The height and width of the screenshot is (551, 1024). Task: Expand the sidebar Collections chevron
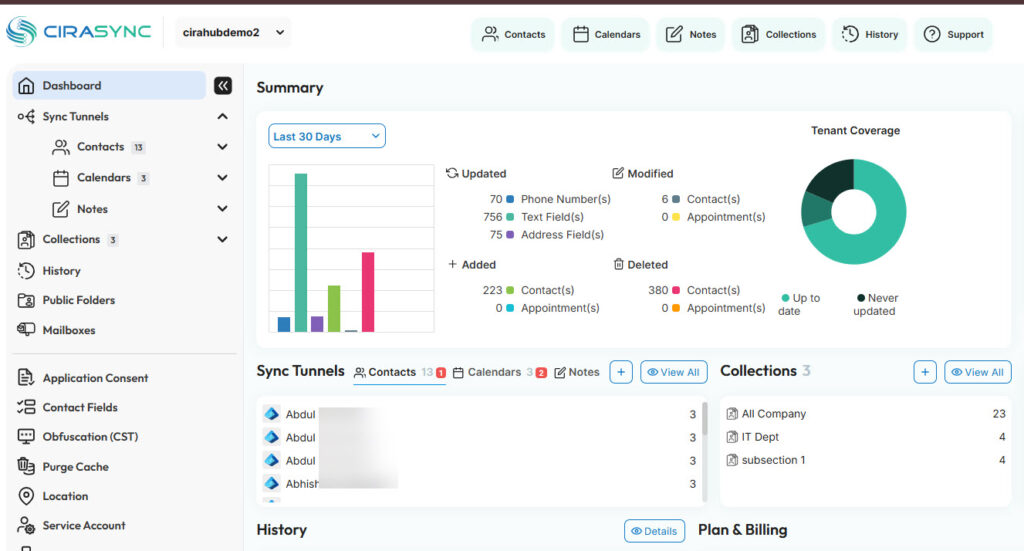tap(222, 239)
